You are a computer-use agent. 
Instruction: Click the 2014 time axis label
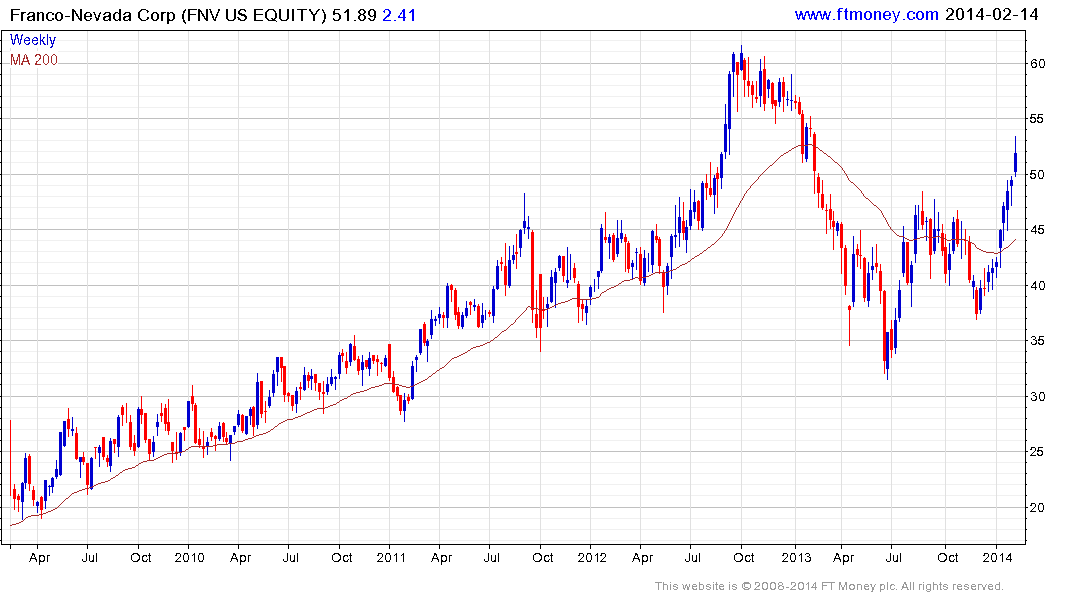997,557
